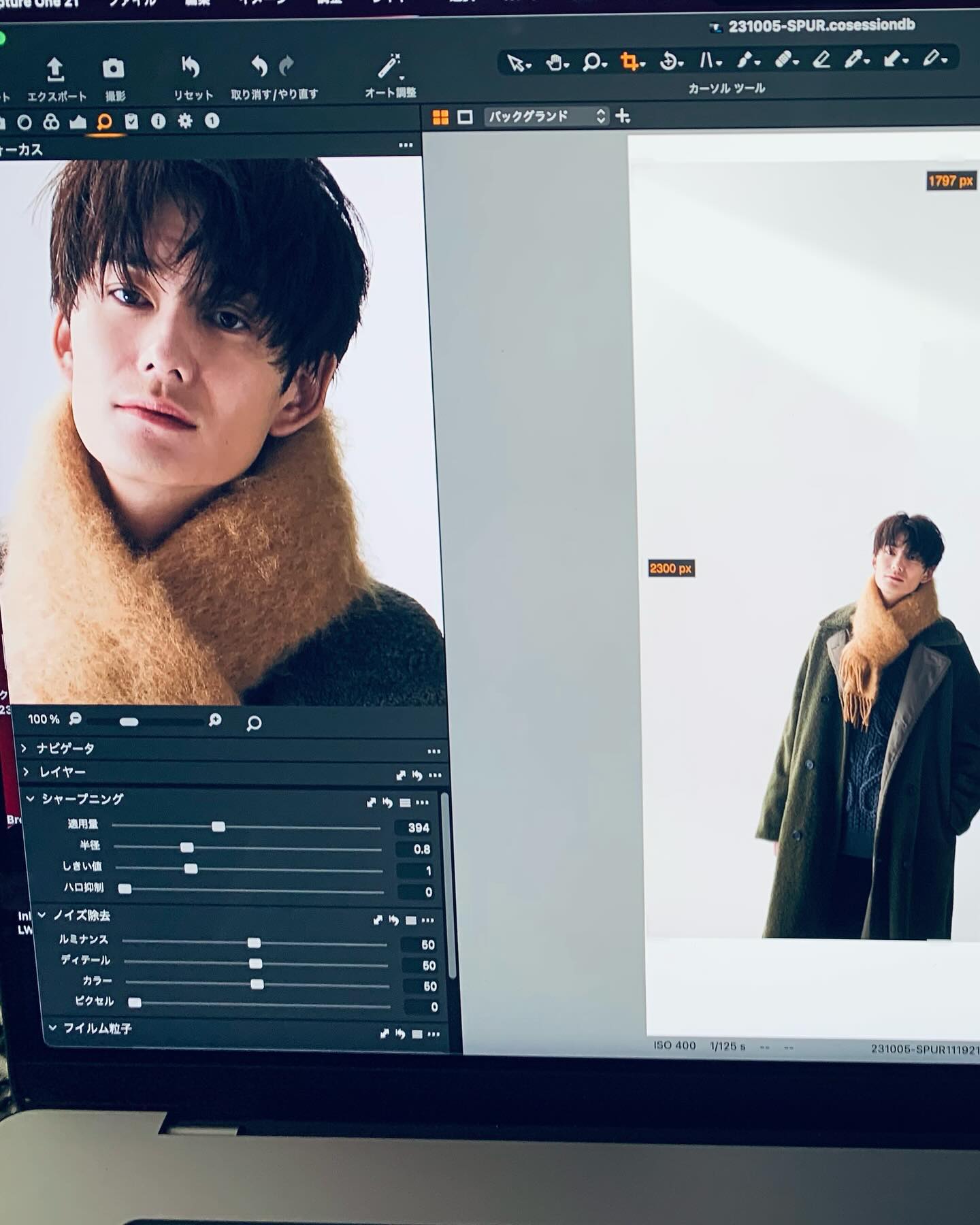Click the Undo arrow icon
Screen dimensions: 980x1225
[x=259, y=66]
